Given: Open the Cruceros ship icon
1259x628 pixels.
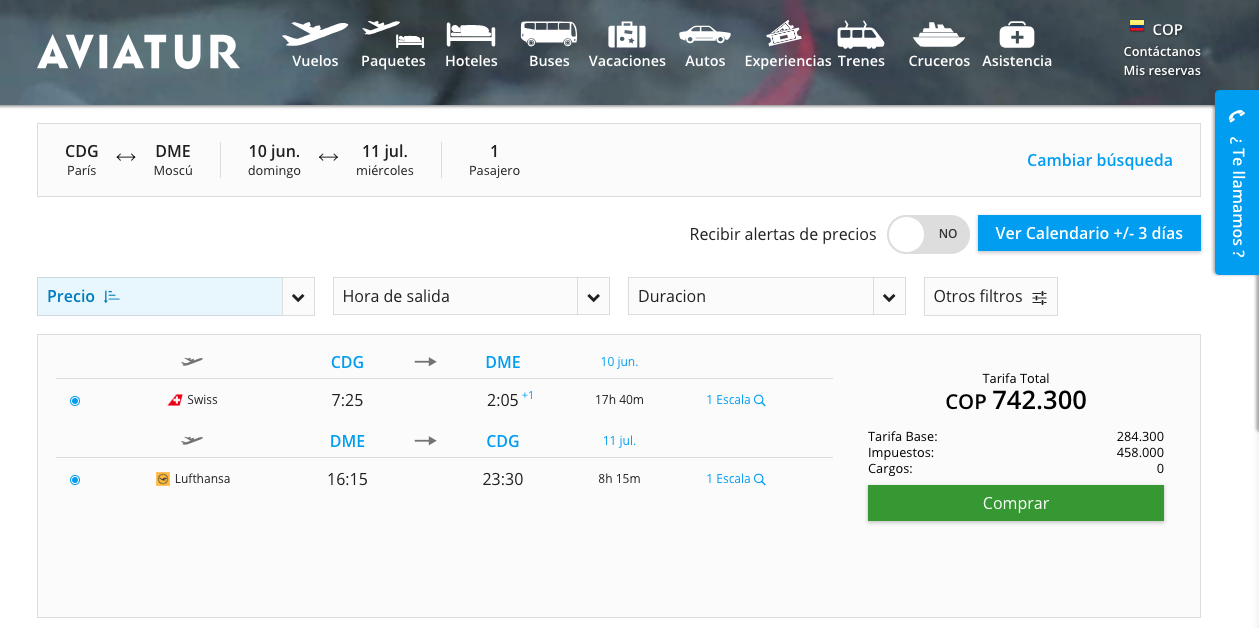Looking at the screenshot, I should click(x=939, y=35).
